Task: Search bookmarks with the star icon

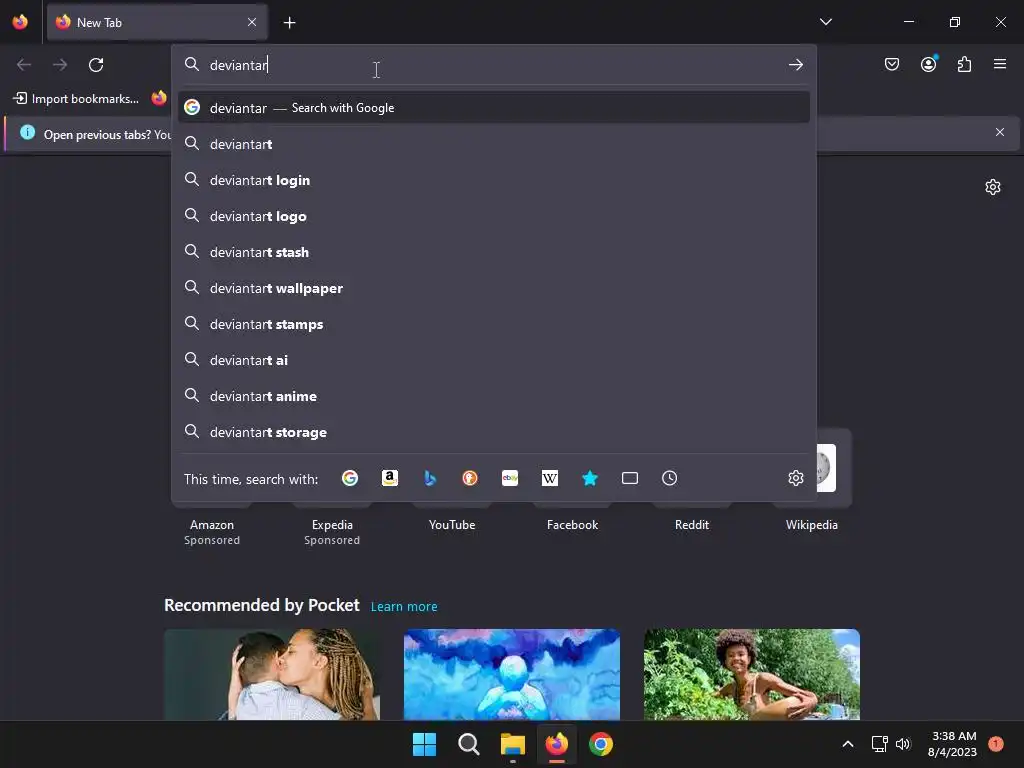Action: point(590,478)
